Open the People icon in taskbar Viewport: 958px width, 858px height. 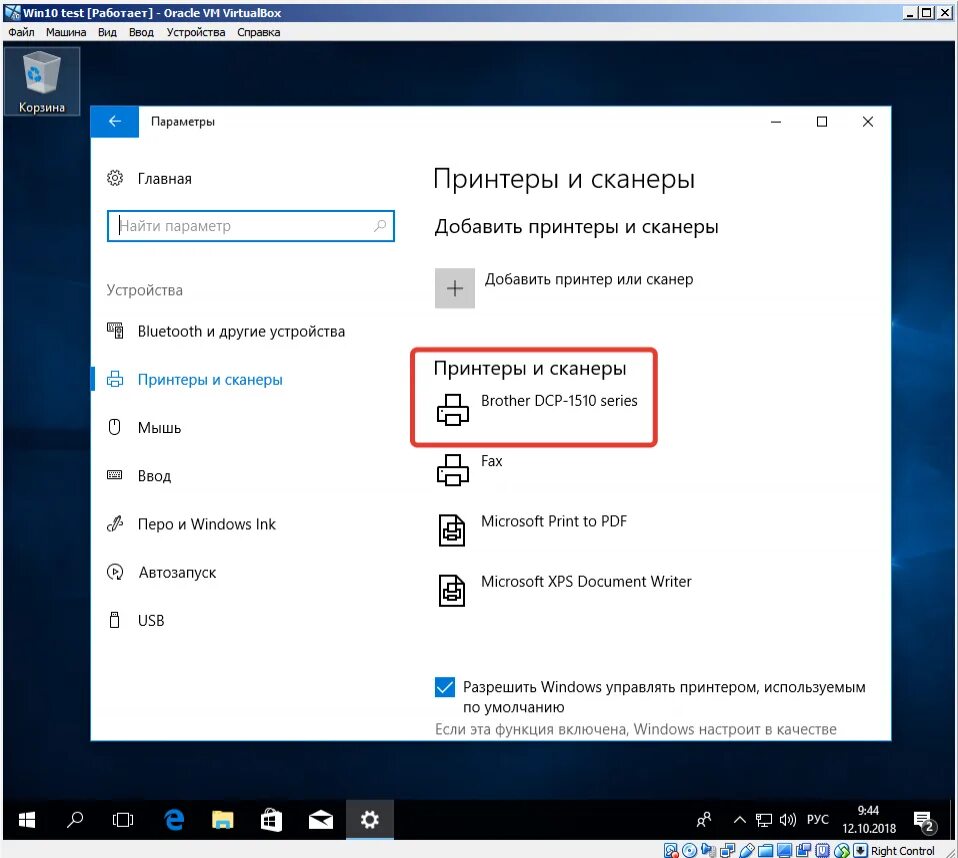tap(704, 820)
